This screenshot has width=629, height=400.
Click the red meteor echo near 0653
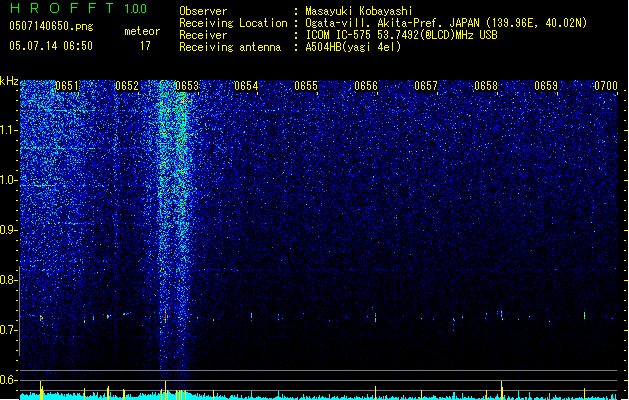tap(165, 316)
